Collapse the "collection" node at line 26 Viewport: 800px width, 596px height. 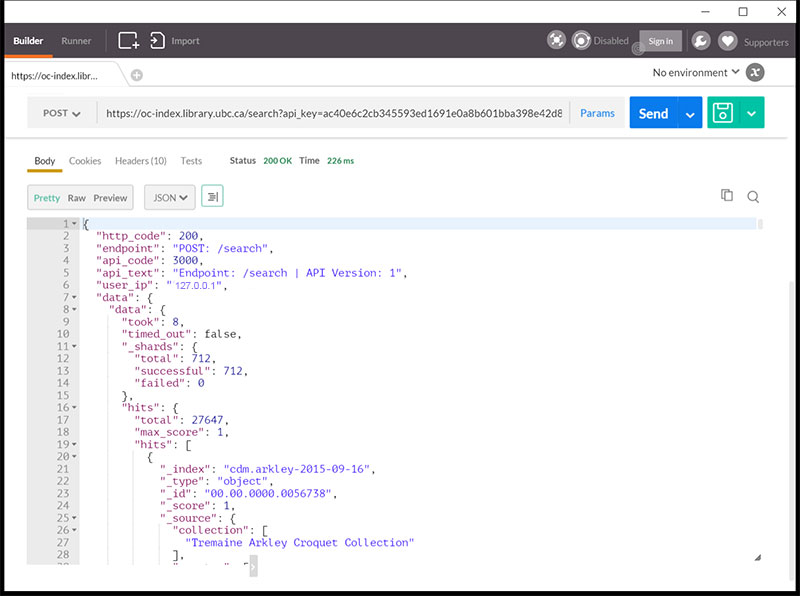[74, 530]
